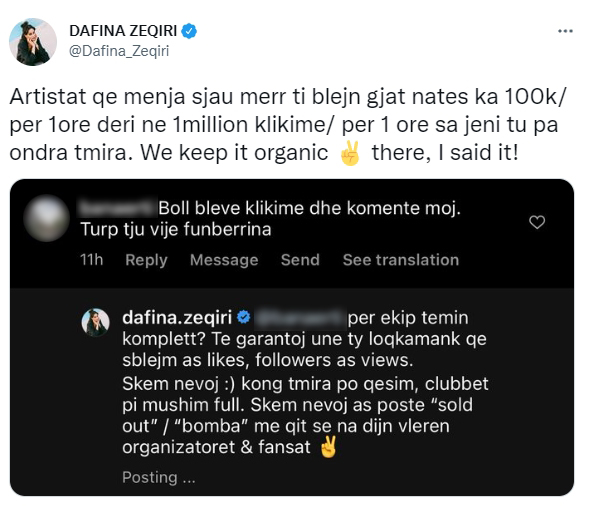Click the blurred commenter profile picture

[47, 218]
